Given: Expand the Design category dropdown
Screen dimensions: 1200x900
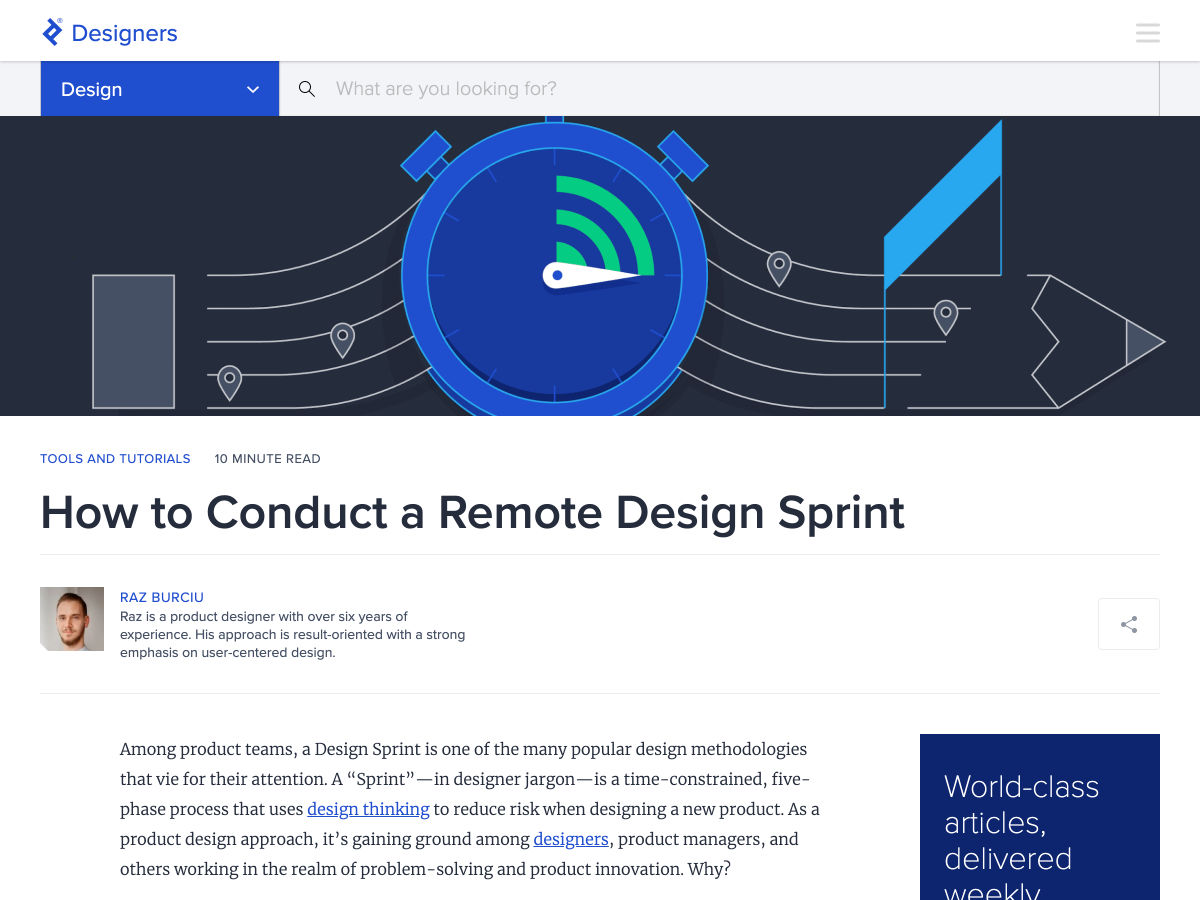Looking at the screenshot, I should tap(160, 89).
